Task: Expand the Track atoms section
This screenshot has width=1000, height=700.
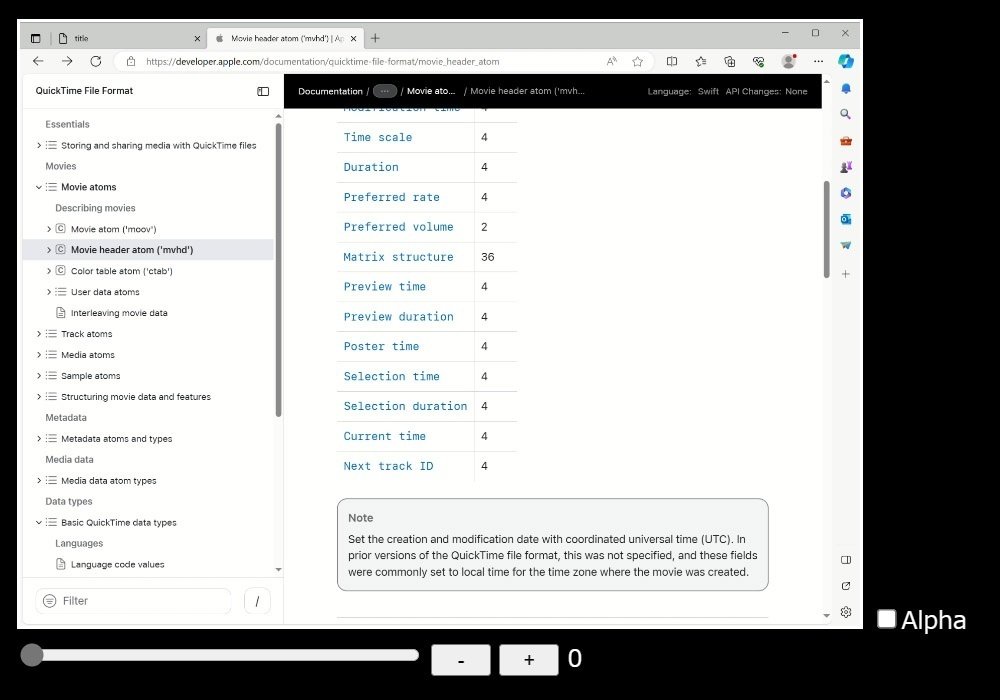Action: coord(39,333)
